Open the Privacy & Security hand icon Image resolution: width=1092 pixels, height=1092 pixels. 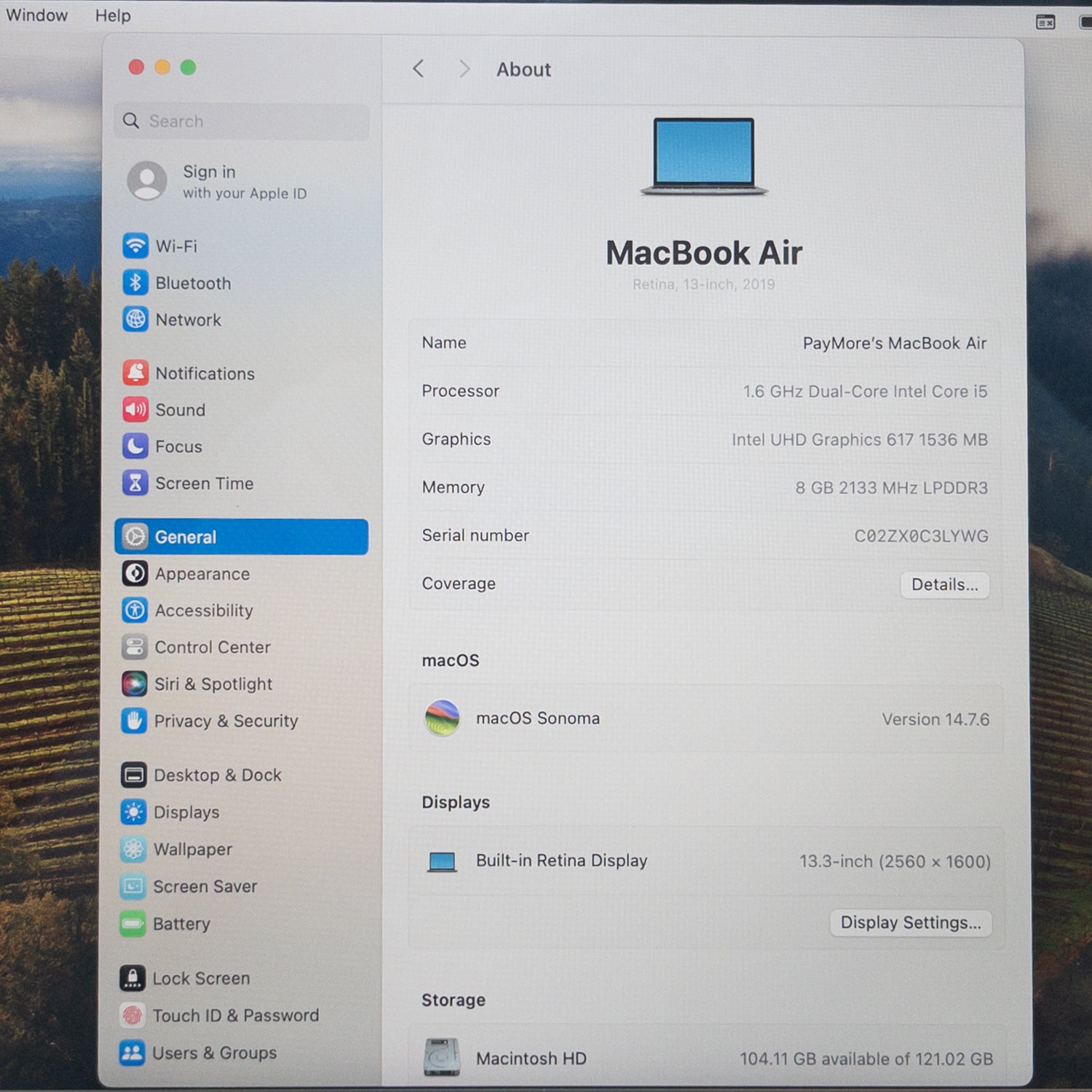[x=134, y=721]
